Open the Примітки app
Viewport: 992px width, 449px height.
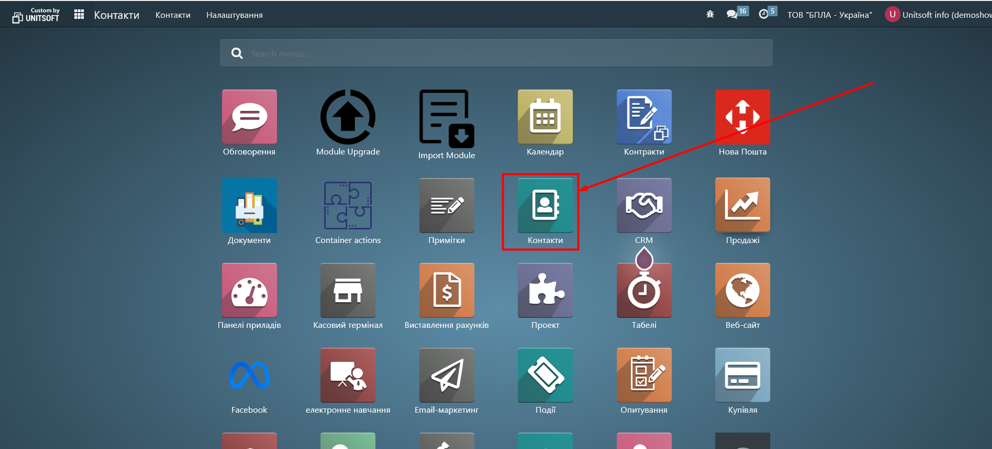(x=447, y=206)
